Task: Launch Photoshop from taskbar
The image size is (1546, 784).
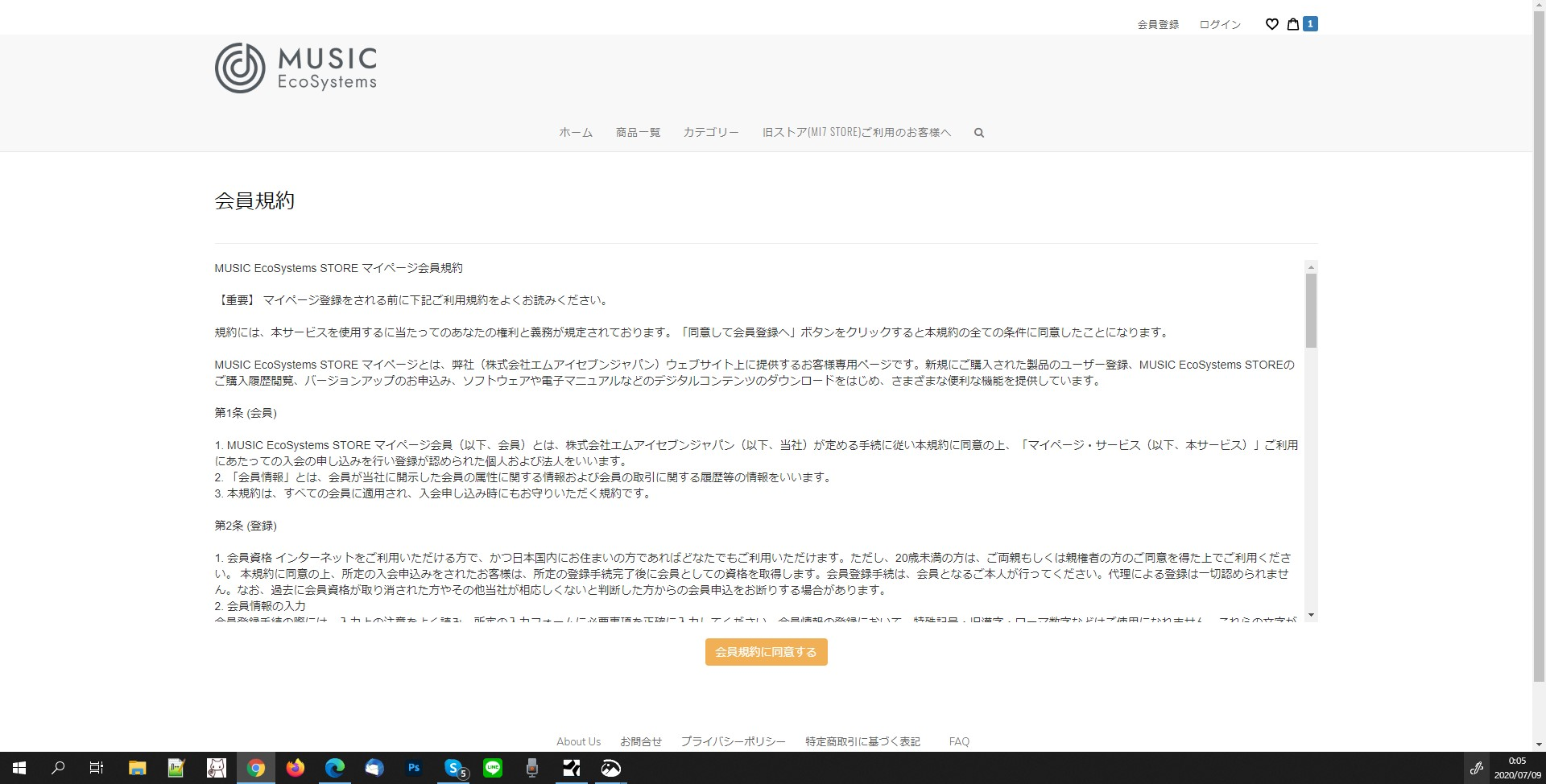Action: pyautogui.click(x=414, y=768)
